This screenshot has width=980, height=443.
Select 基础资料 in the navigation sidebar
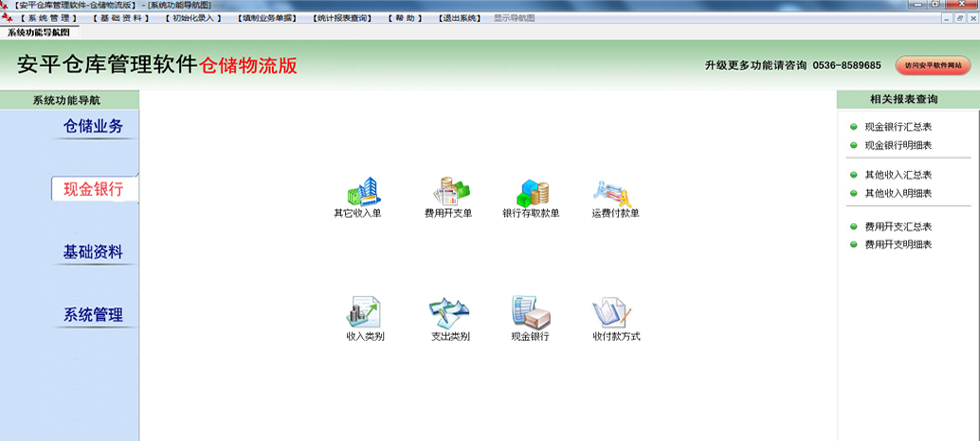93,252
